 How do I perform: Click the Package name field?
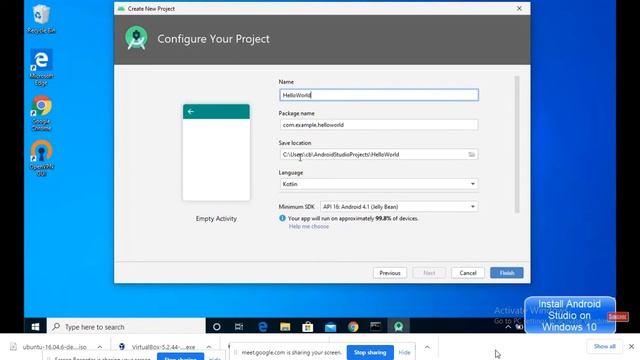click(x=379, y=124)
